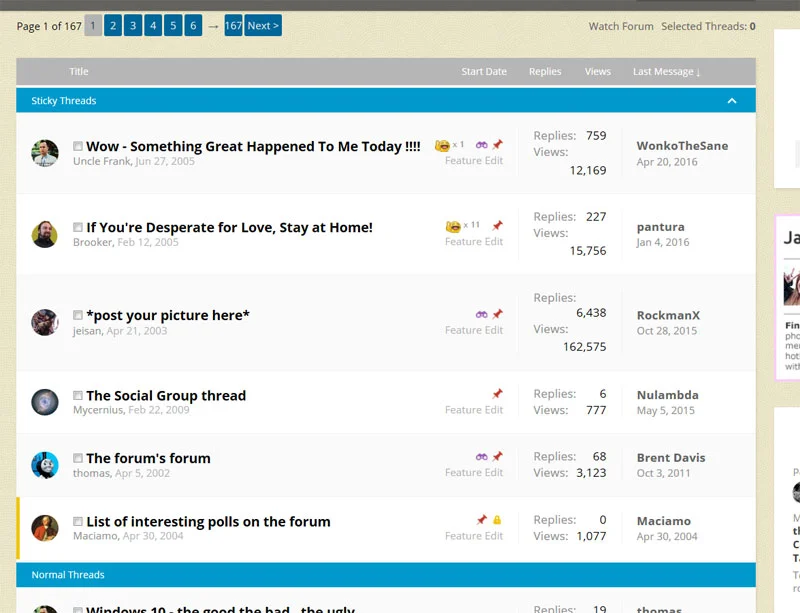Go to page 3

point(133,26)
